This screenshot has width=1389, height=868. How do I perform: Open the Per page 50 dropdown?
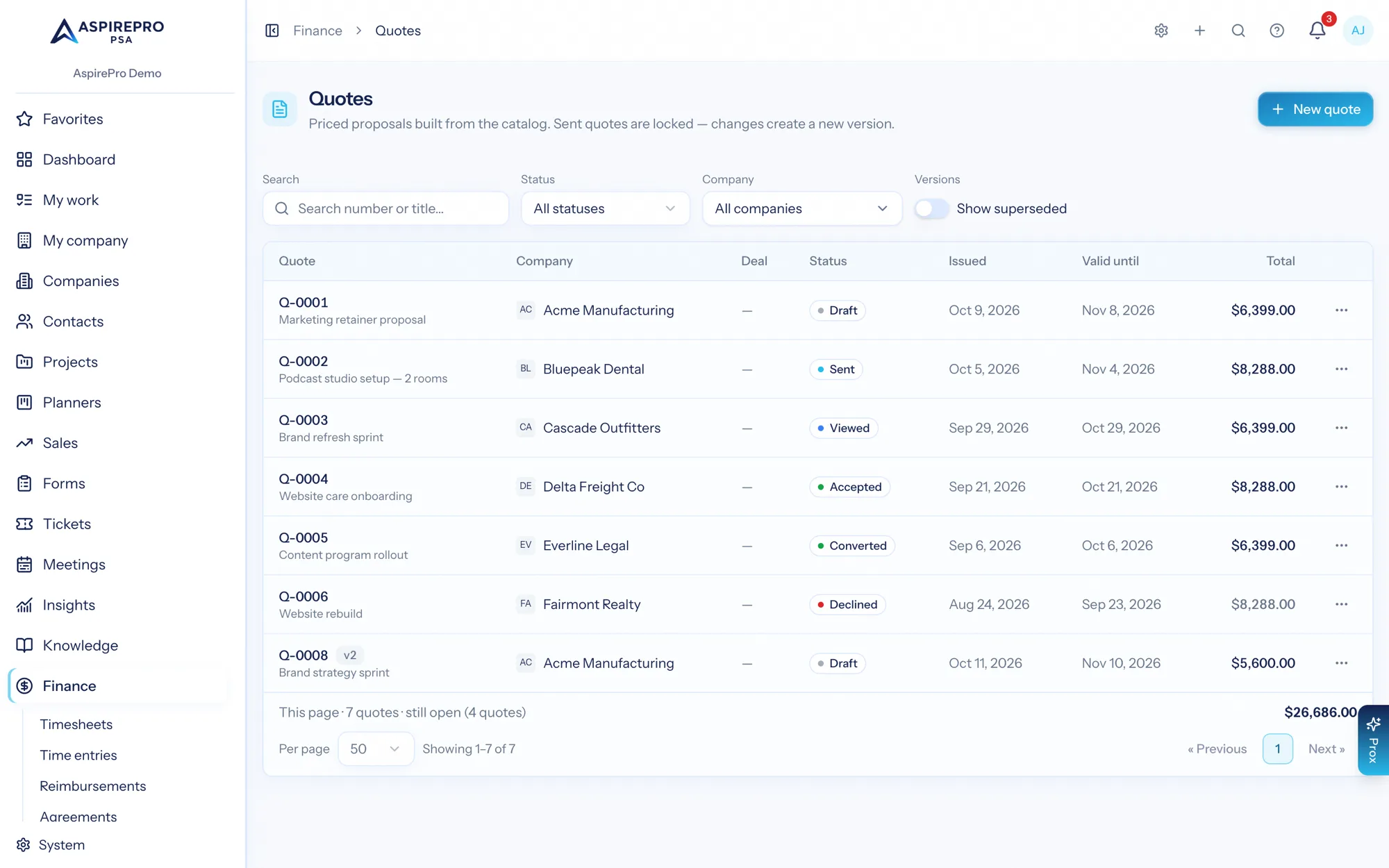point(376,749)
